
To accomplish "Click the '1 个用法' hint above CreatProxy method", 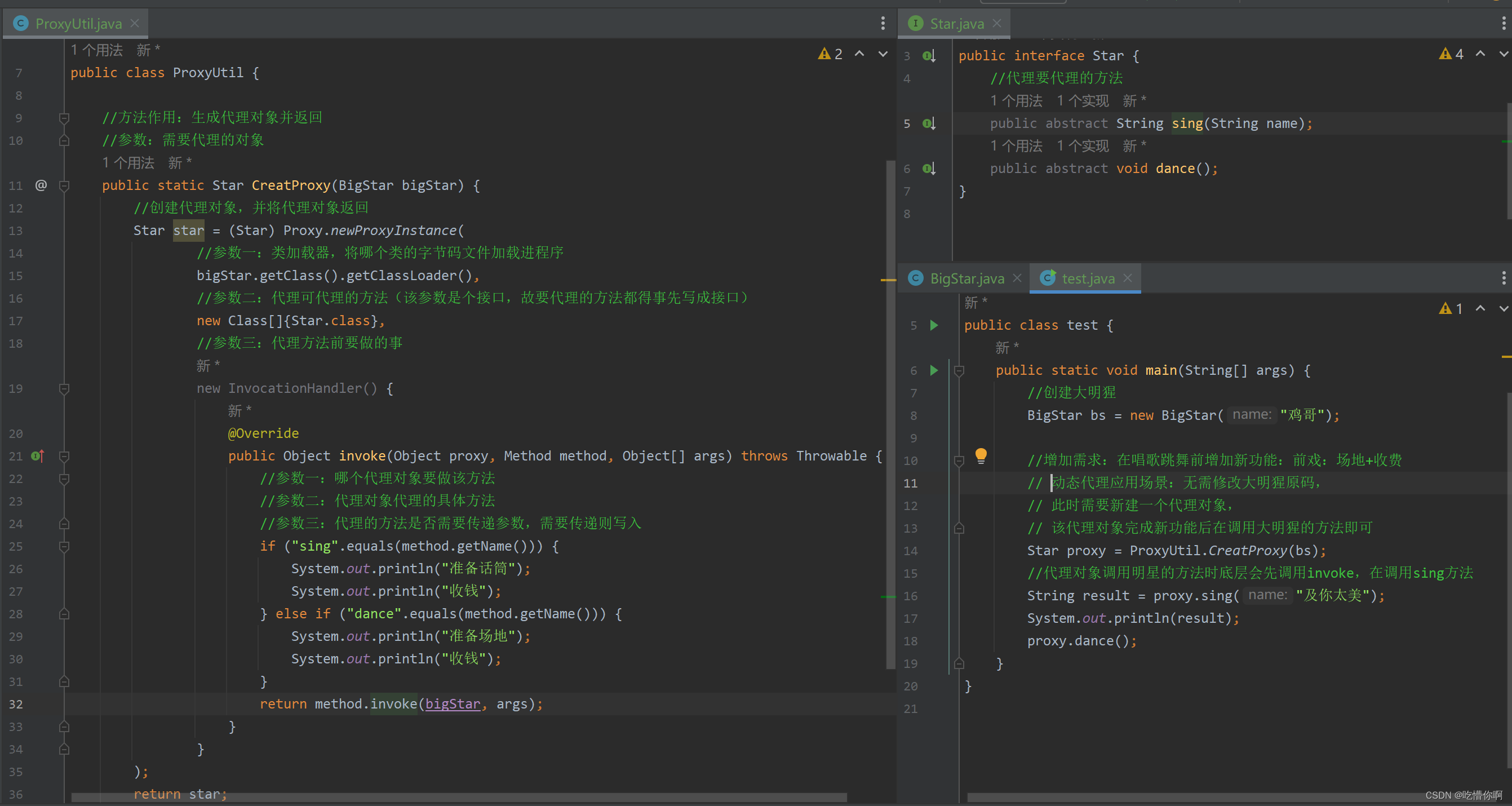I will coord(128,162).
